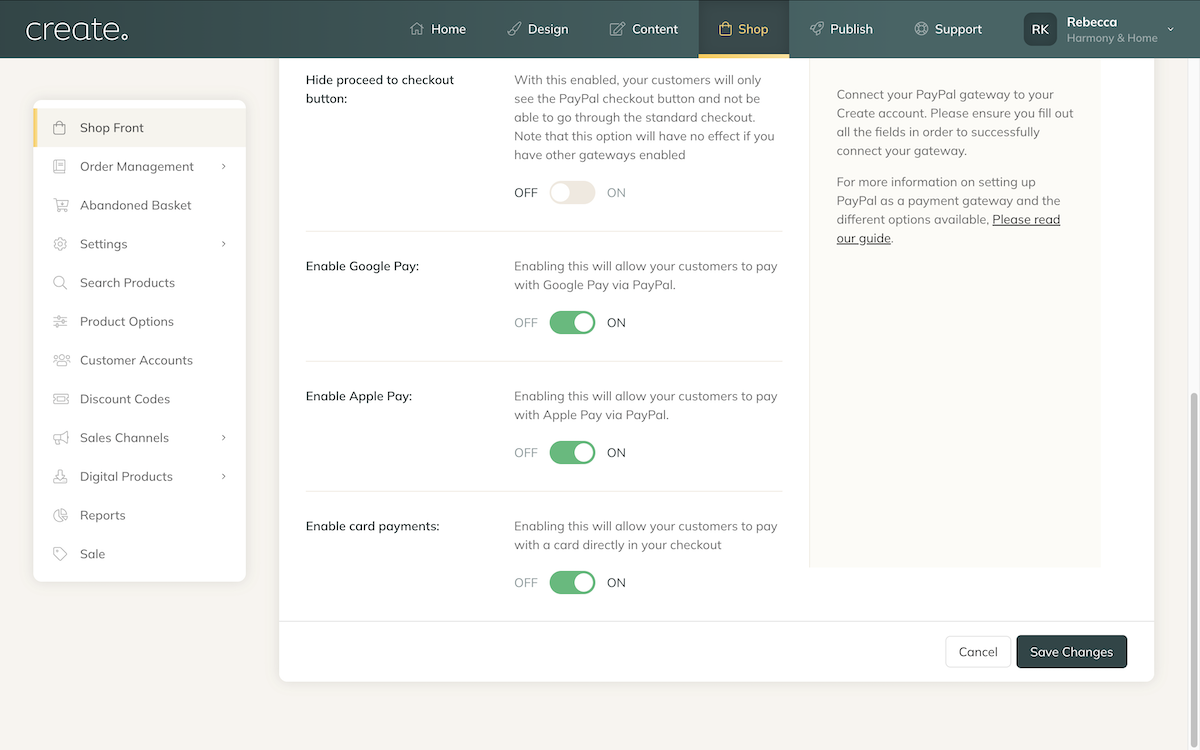1200x750 pixels.
Task: Click the Shop bag icon in navbar
Action: coord(725,29)
